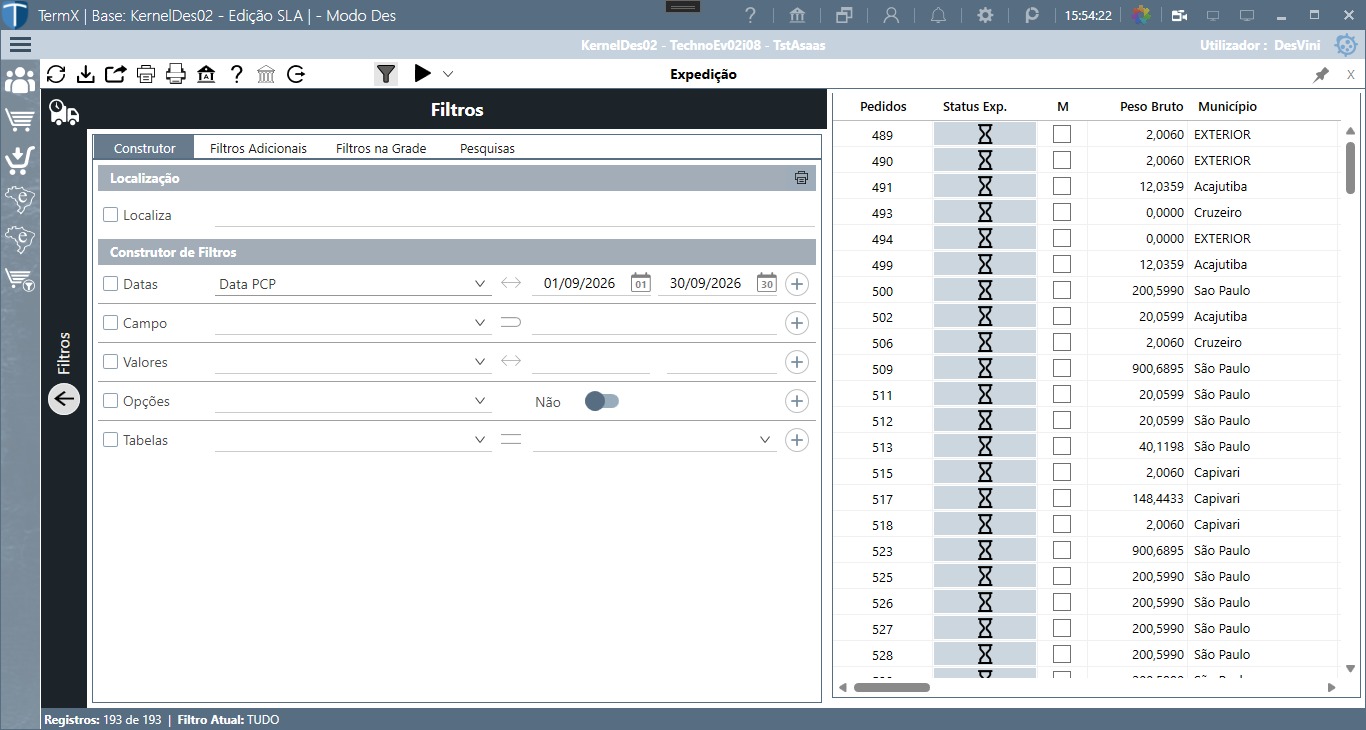1366x730 pixels.
Task: Click the overlapping windows icon in title bar
Action: click(x=844, y=15)
